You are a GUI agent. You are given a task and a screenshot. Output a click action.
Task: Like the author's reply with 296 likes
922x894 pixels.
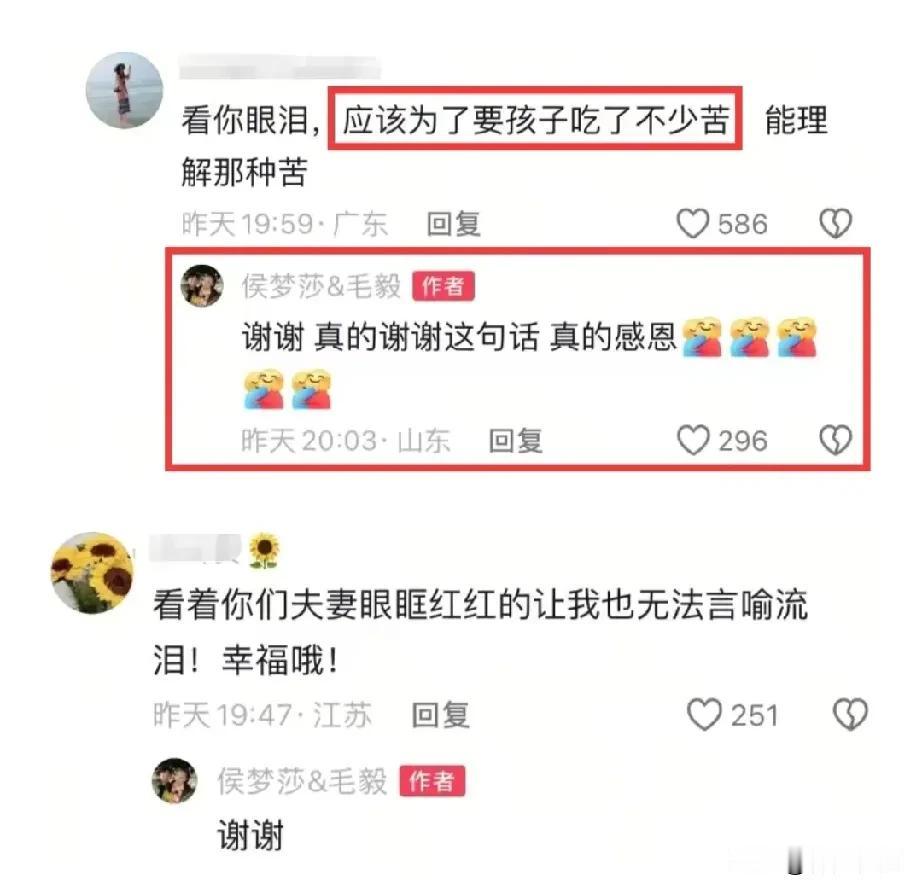693,441
